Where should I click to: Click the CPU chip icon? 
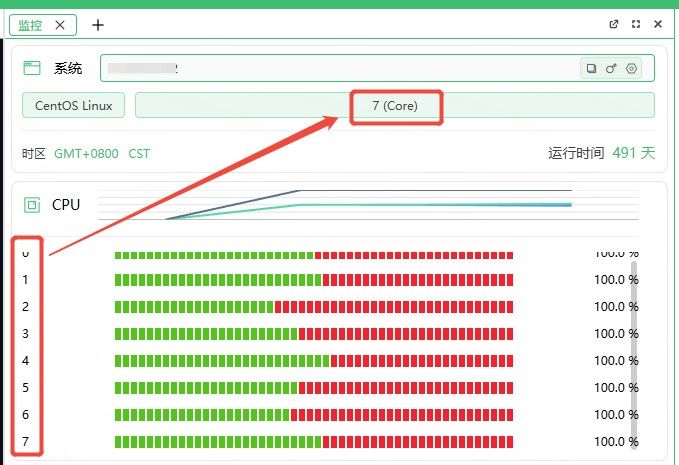coord(32,205)
